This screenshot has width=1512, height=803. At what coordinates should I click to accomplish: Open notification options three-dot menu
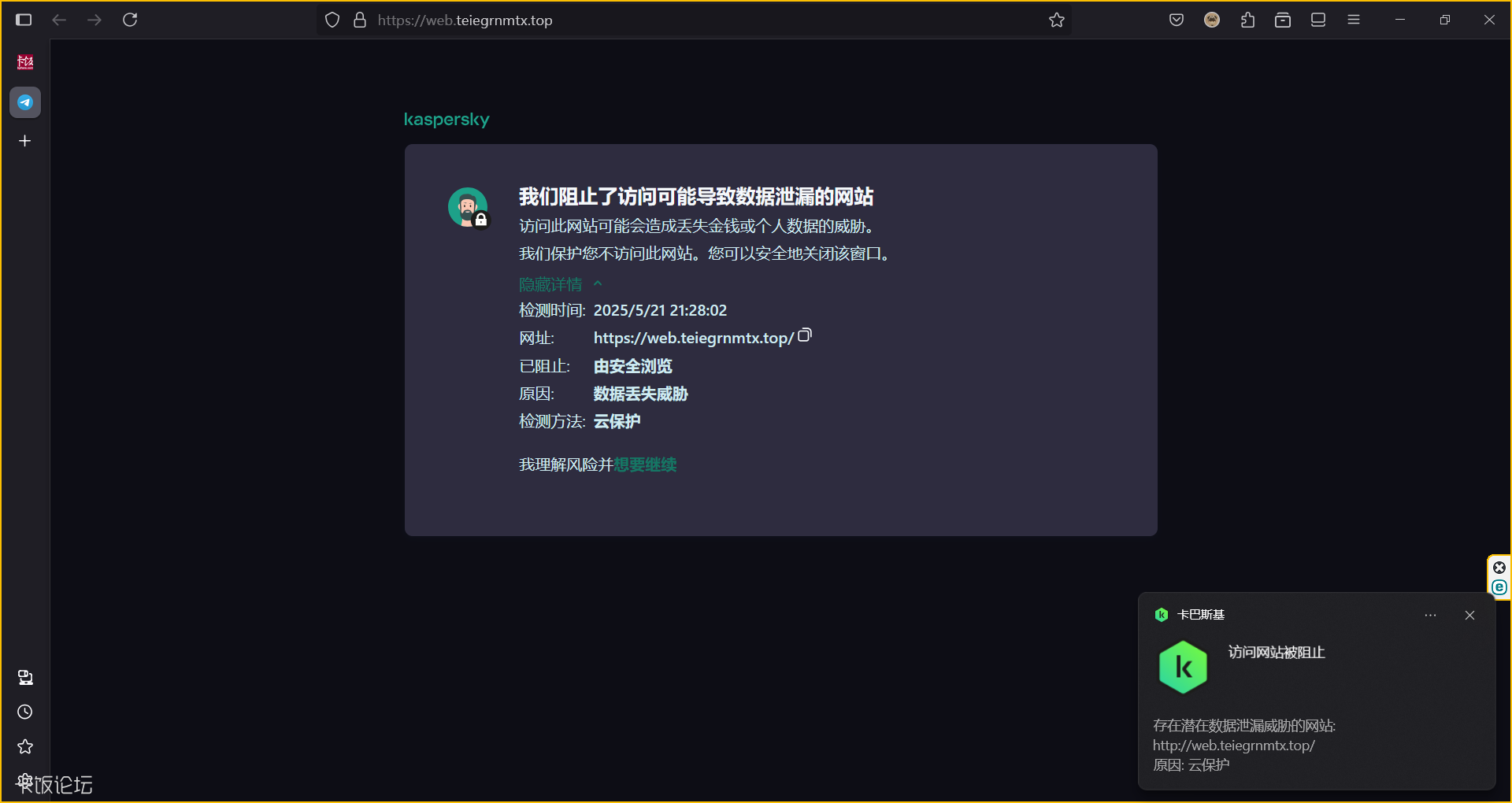coord(1430,615)
